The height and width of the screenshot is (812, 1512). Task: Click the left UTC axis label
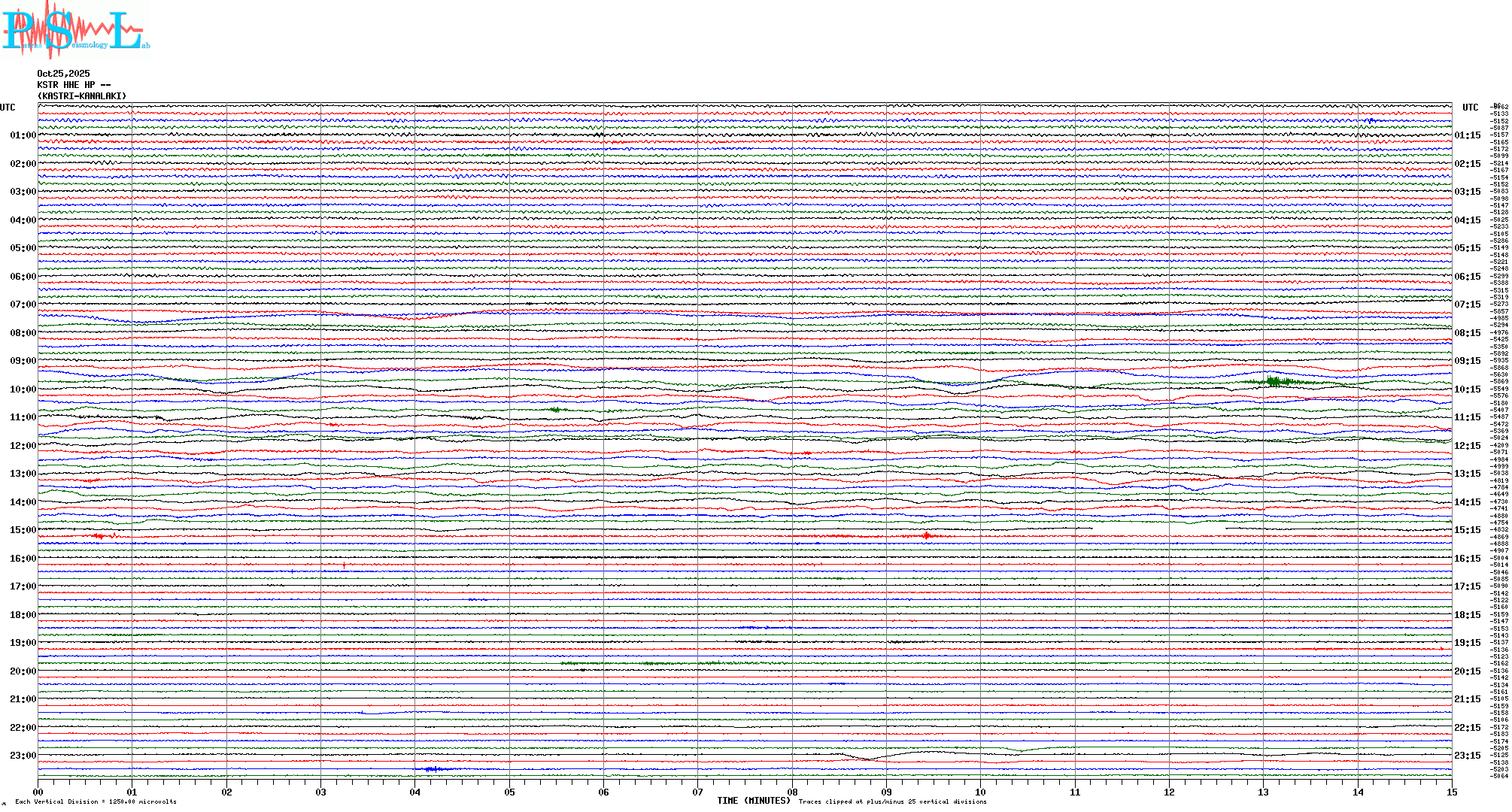click(8, 108)
